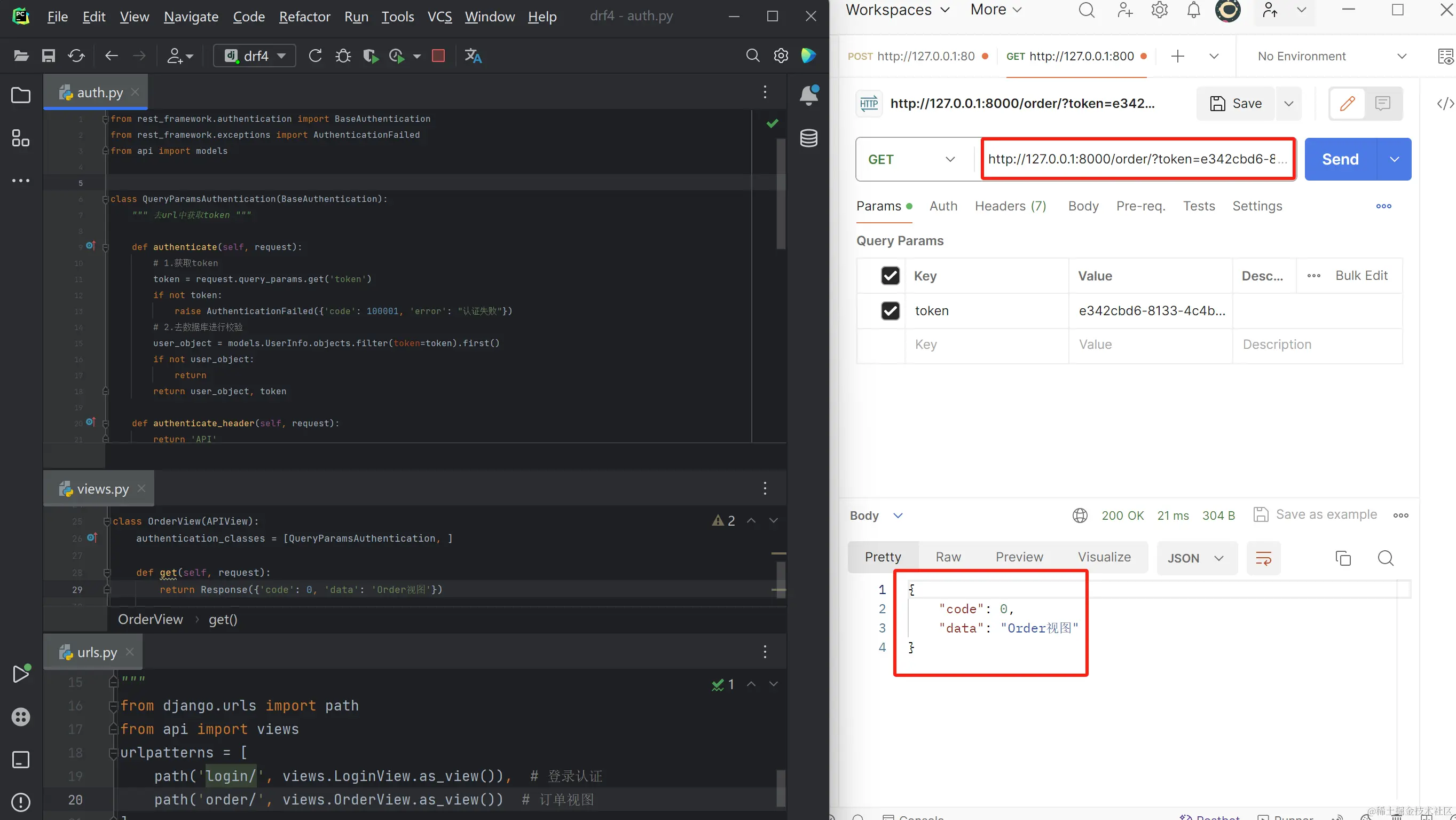Image resolution: width=1456 pixels, height=820 pixels.
Task: Switch to the Headers (7) tab
Action: pos(1010,206)
